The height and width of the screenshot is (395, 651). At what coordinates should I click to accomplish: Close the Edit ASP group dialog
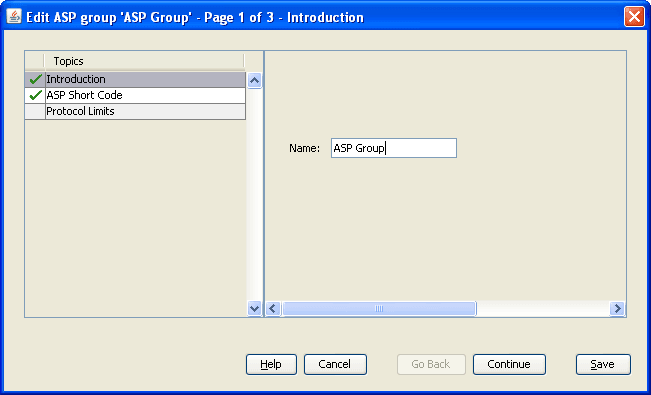point(634,17)
